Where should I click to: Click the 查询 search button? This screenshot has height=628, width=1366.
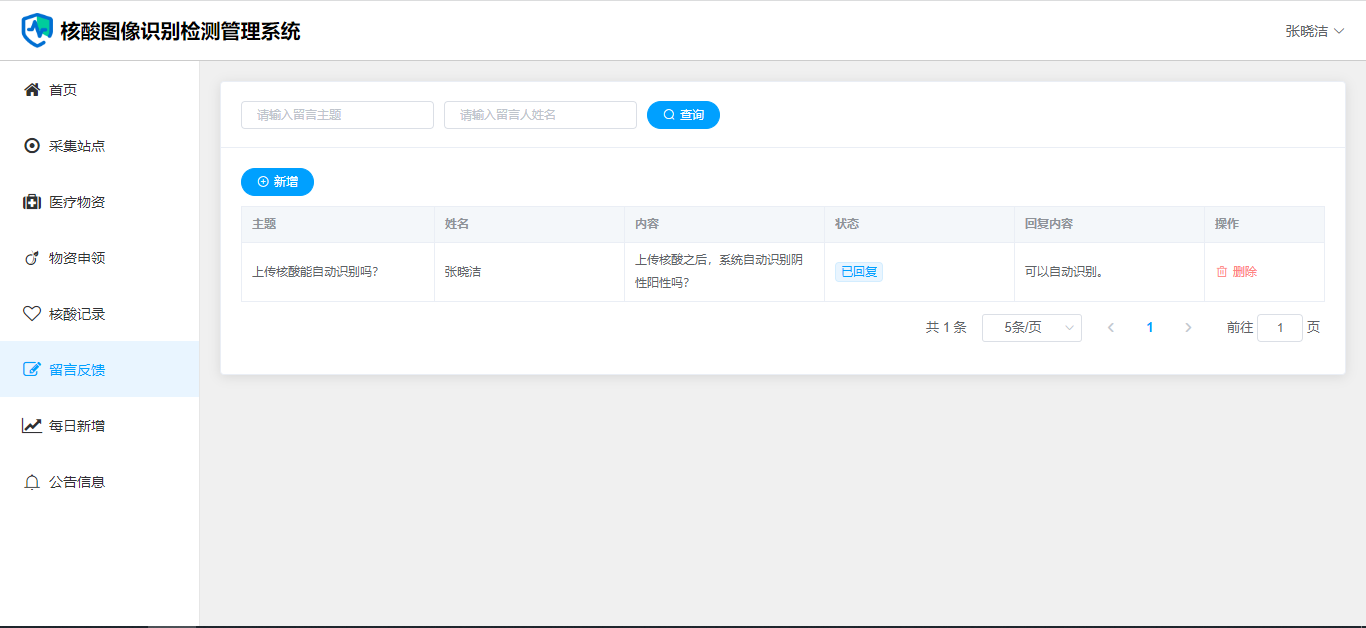[683, 115]
